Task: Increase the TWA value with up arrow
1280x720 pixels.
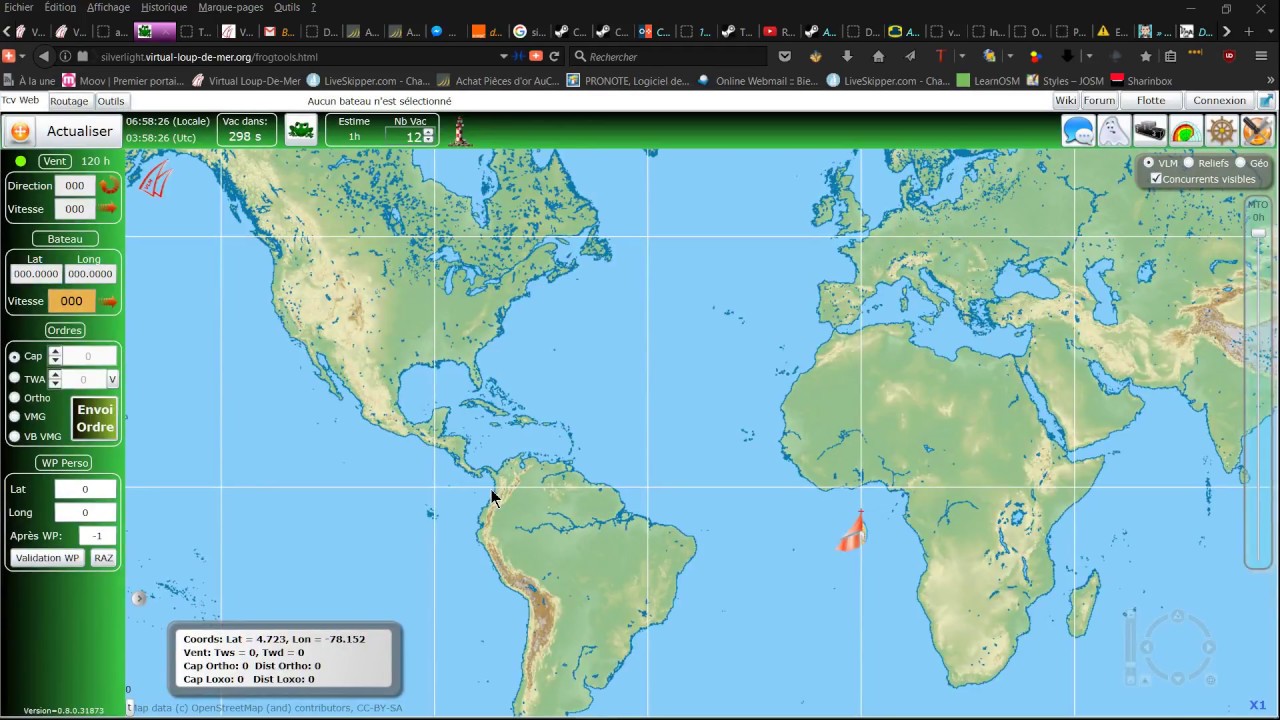Action: tap(55, 374)
